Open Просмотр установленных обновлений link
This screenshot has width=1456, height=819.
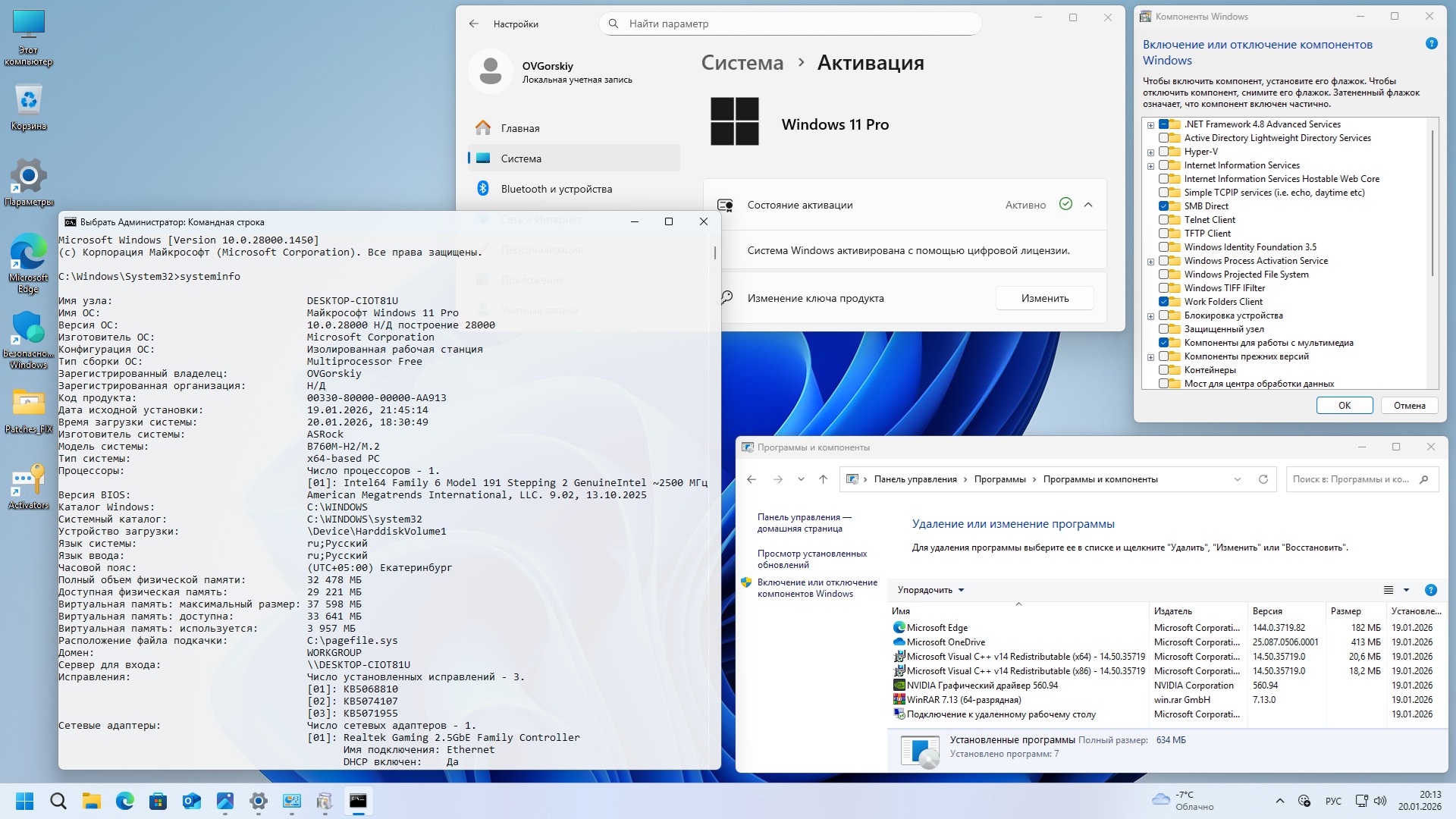pyautogui.click(x=811, y=559)
